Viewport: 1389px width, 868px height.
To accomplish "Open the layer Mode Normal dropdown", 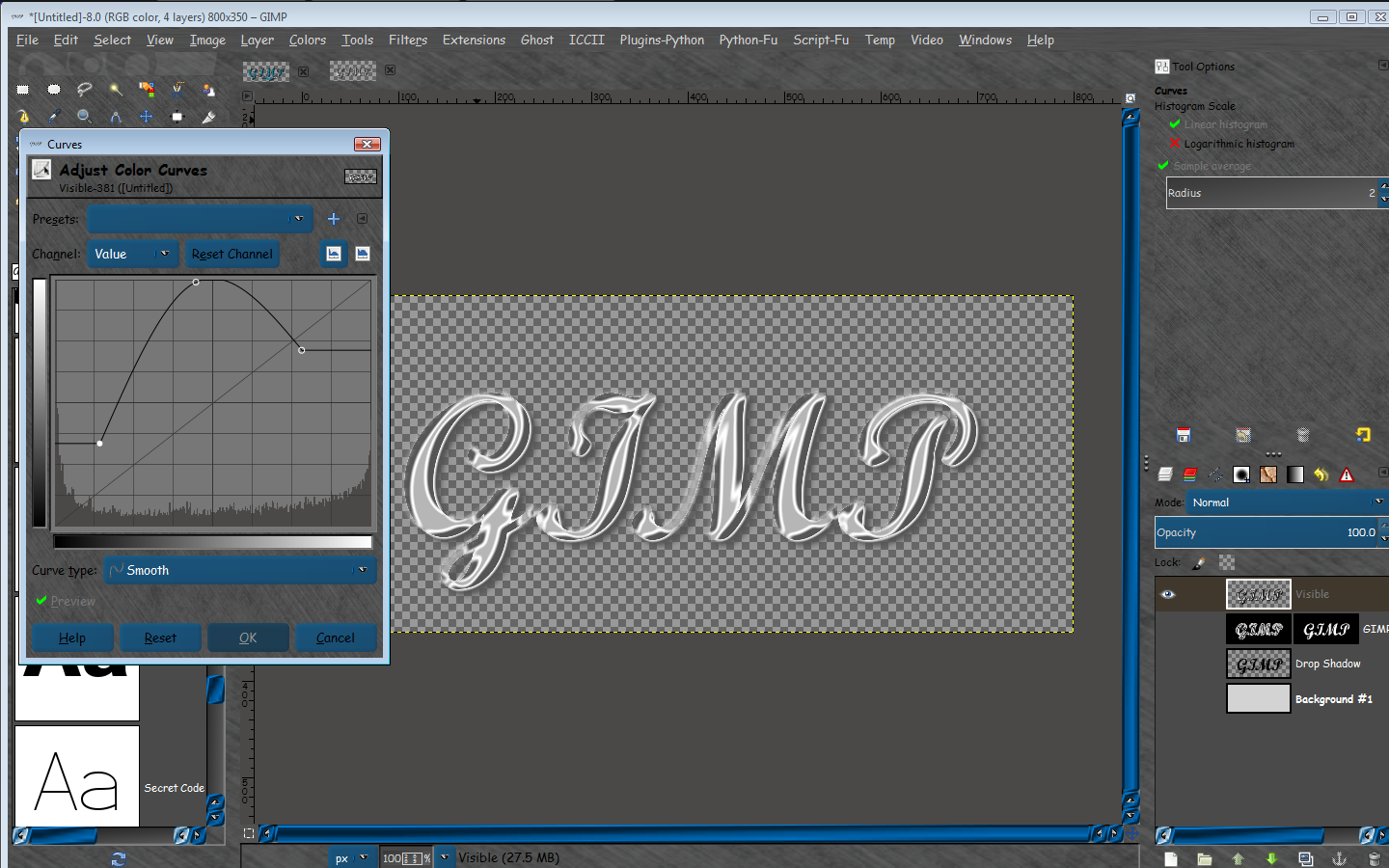I will point(1287,502).
